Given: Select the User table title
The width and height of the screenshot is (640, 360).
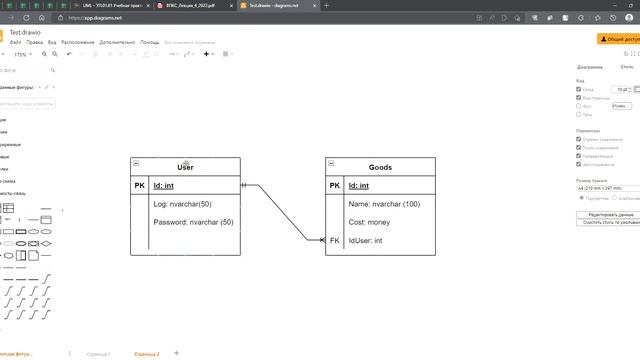Looking at the screenshot, I should 185,167.
